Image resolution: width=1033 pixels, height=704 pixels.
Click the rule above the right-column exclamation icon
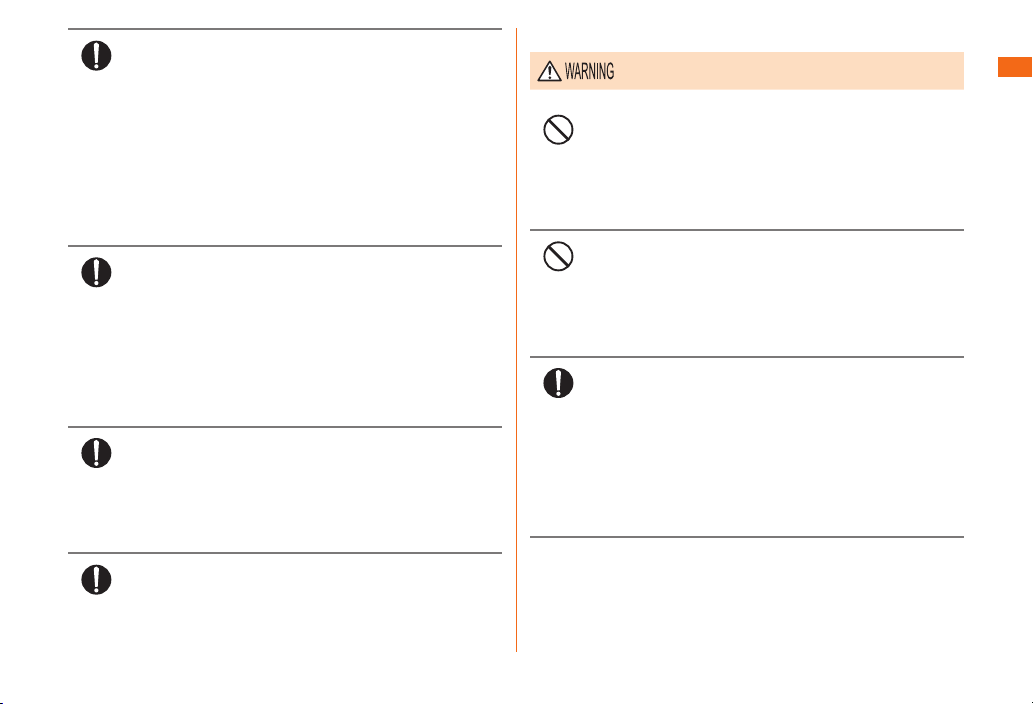746,357
